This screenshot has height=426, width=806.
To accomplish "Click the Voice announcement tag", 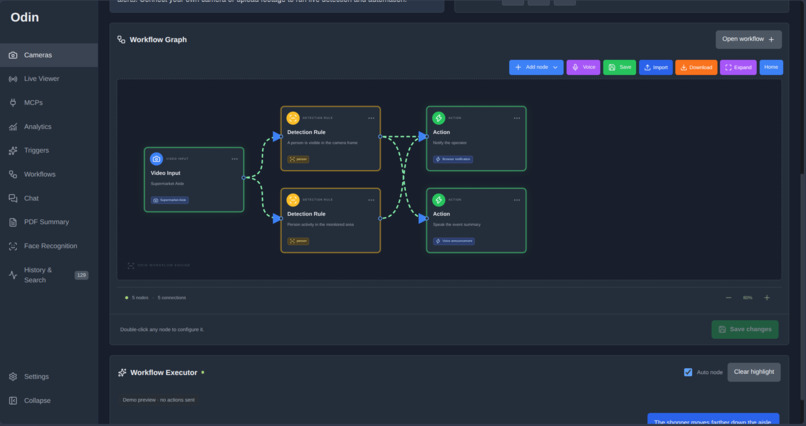I will click(454, 241).
